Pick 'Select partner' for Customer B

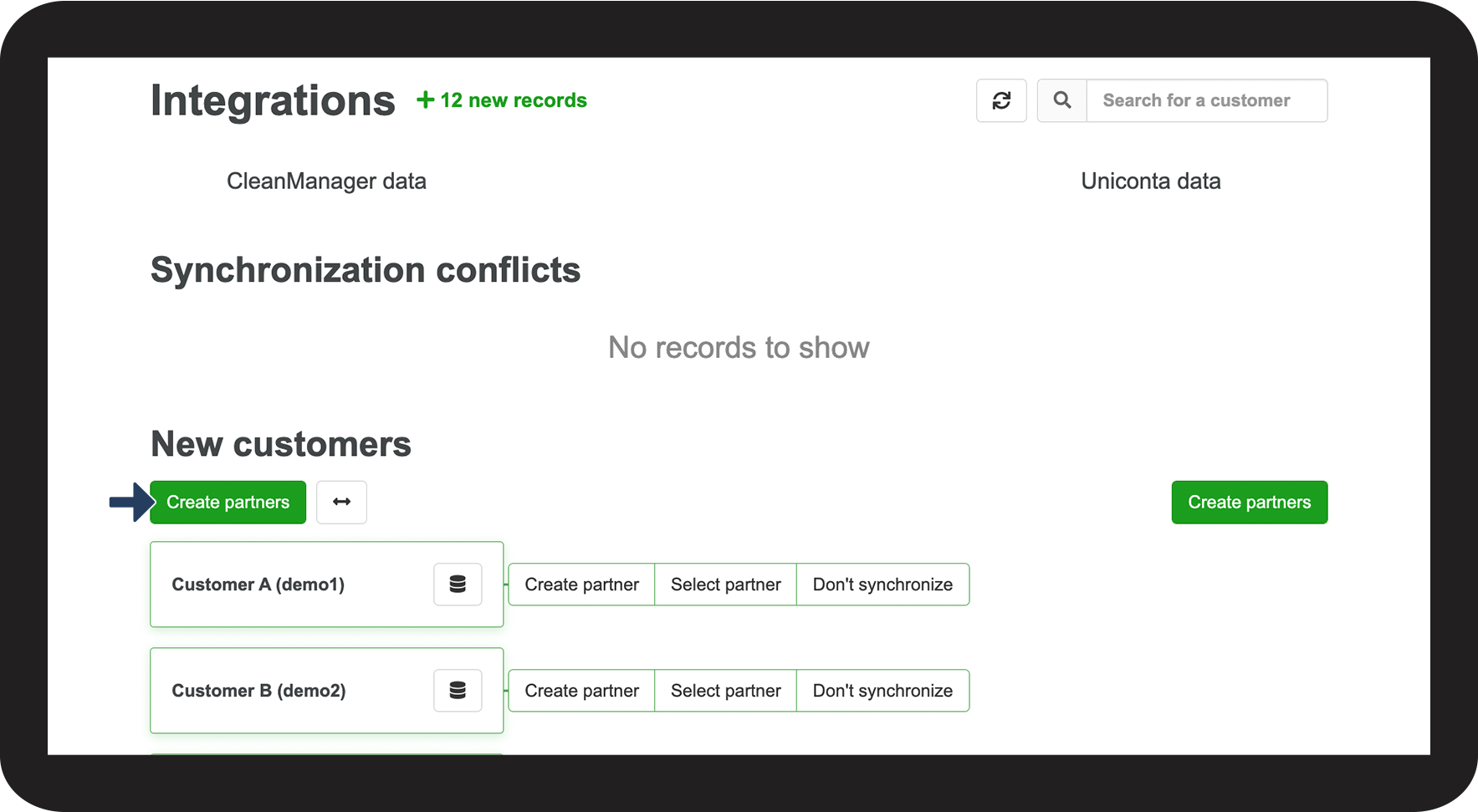point(725,691)
